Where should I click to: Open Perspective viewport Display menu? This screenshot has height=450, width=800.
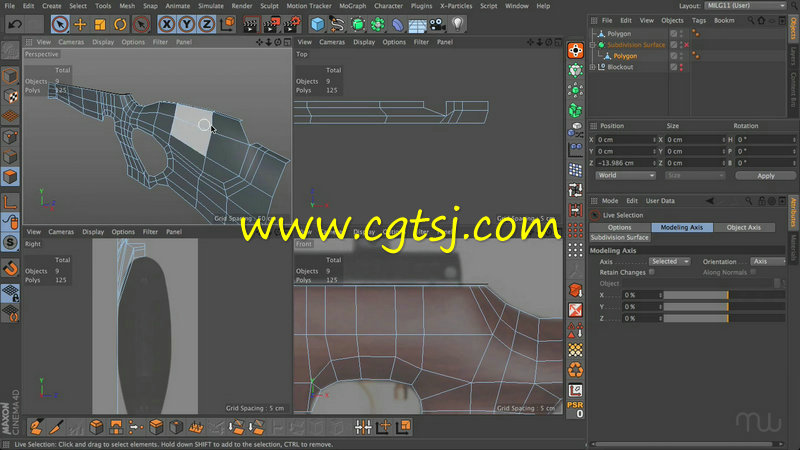click(103, 42)
